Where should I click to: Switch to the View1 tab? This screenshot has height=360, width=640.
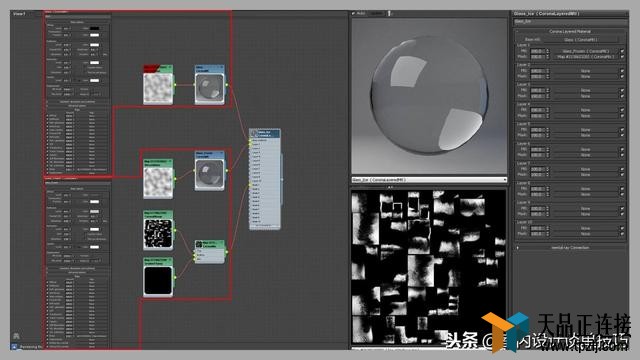coord(19,14)
